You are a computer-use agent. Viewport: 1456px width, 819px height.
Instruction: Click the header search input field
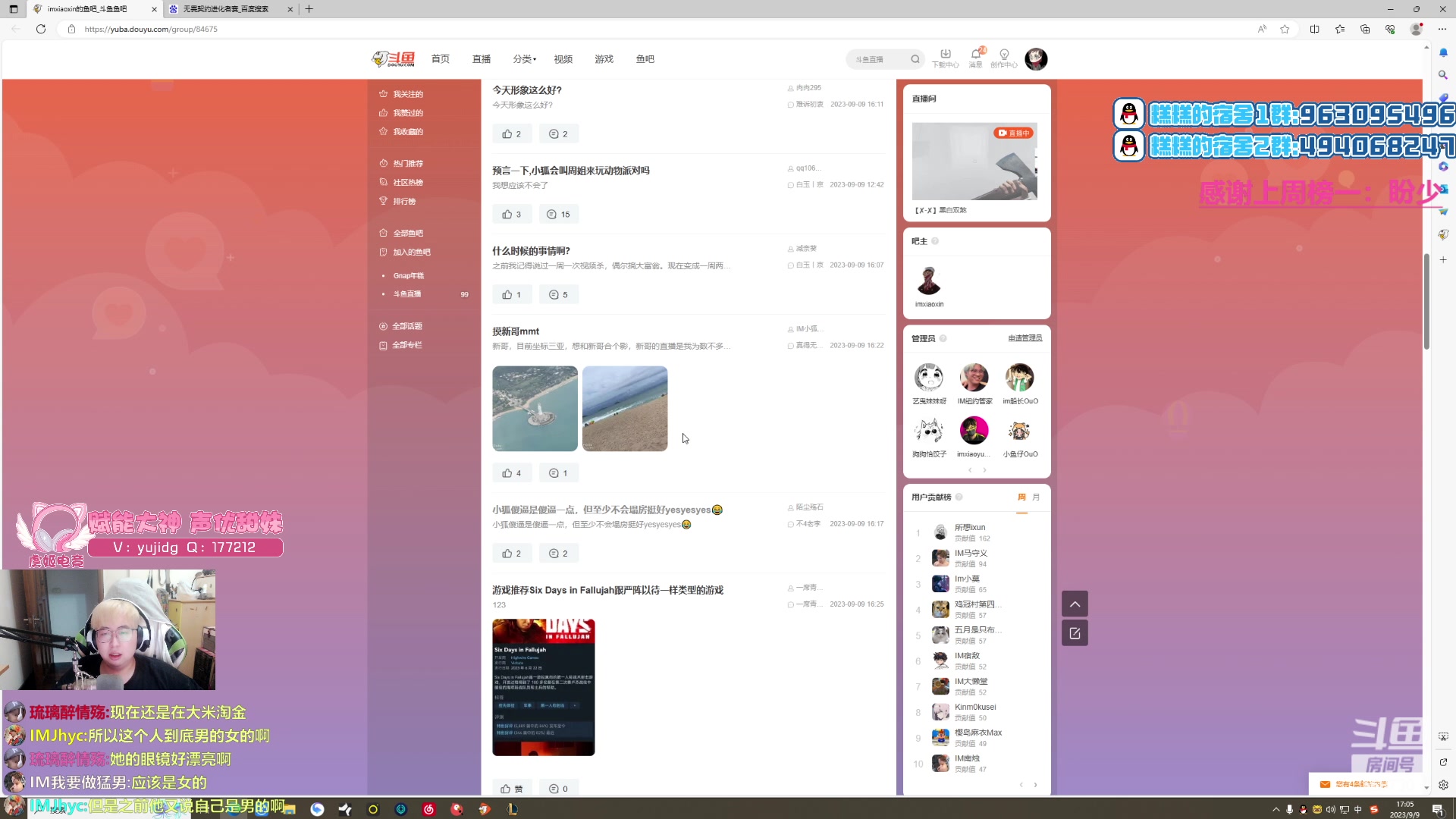[x=880, y=59]
